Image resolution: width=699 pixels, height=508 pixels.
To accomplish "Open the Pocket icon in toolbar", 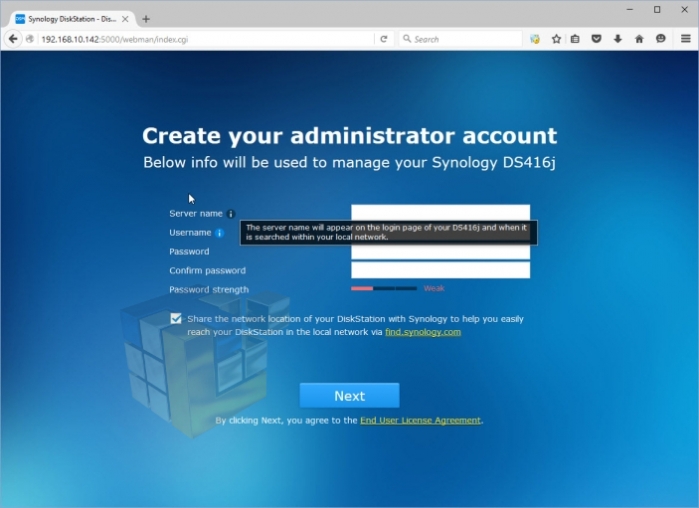I will click(x=596, y=39).
